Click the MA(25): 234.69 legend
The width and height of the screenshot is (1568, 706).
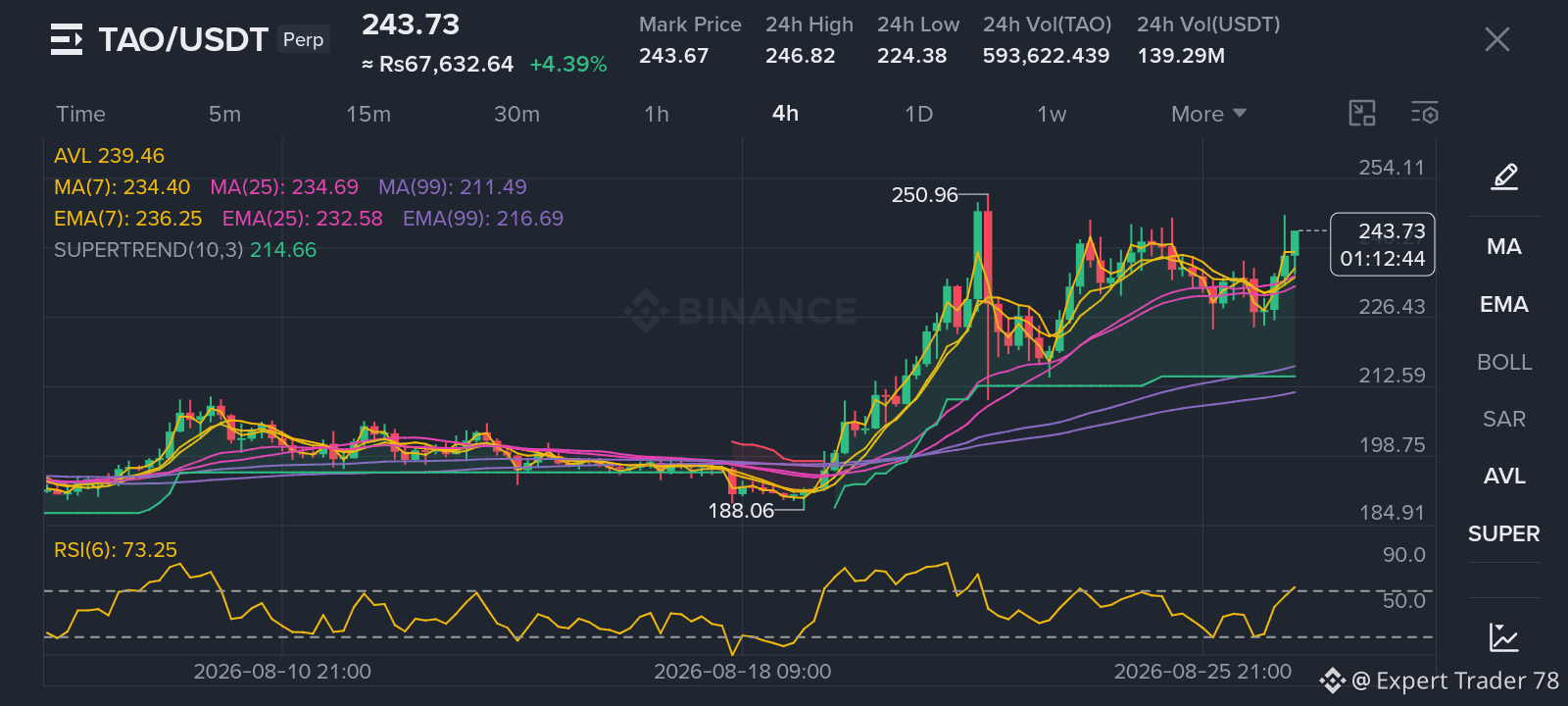(x=284, y=187)
